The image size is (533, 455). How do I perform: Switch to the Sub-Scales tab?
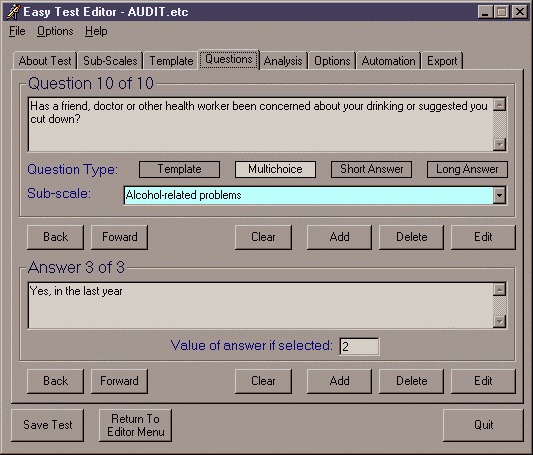point(110,61)
